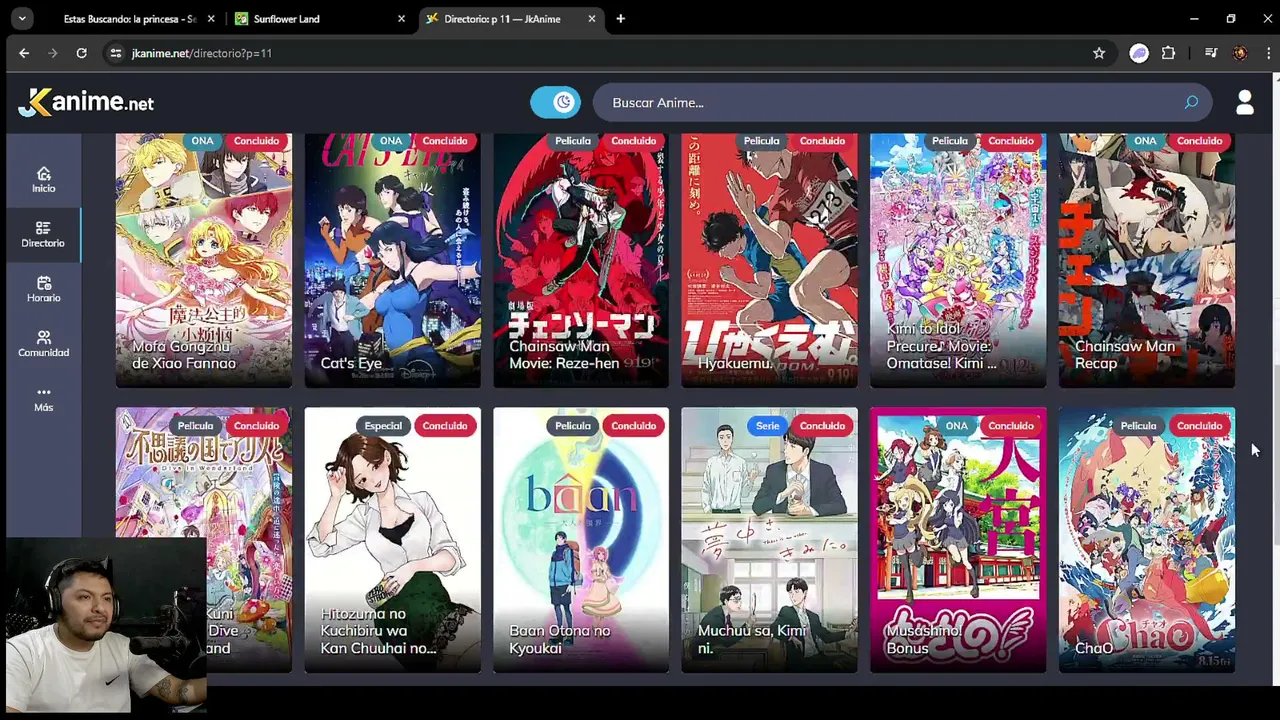Click the Especial badge on Hitozuma card
The height and width of the screenshot is (720, 1280).
point(383,426)
